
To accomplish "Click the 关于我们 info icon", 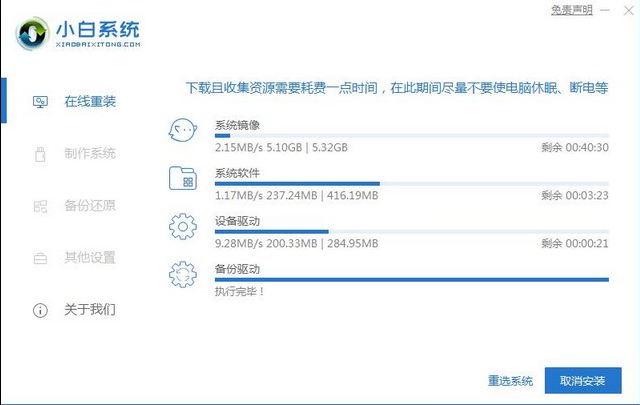I will click(40, 310).
